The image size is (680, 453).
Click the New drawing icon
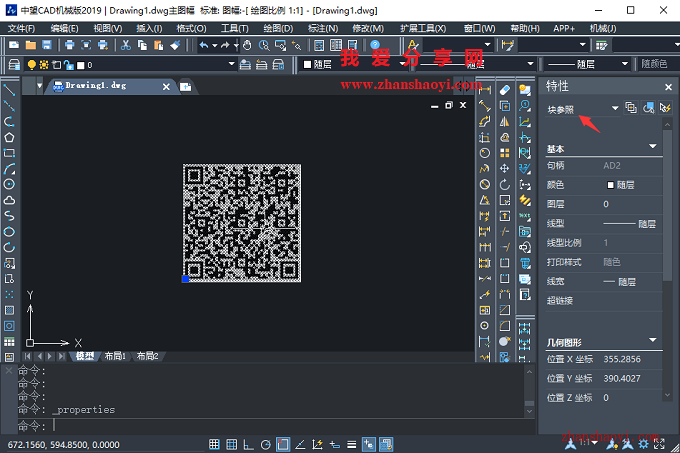14,45
